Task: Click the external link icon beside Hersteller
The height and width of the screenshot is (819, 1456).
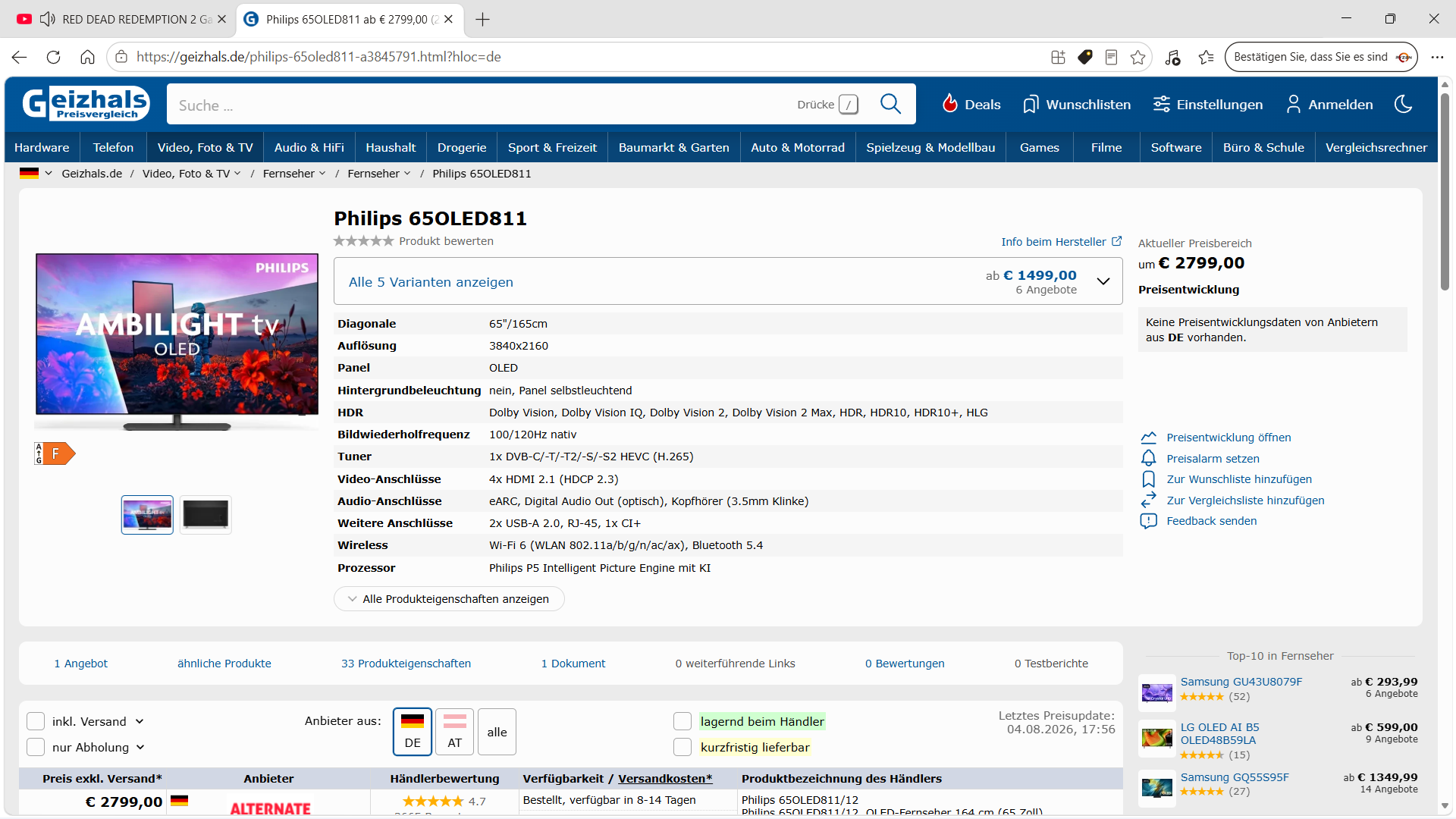Action: point(1116,241)
